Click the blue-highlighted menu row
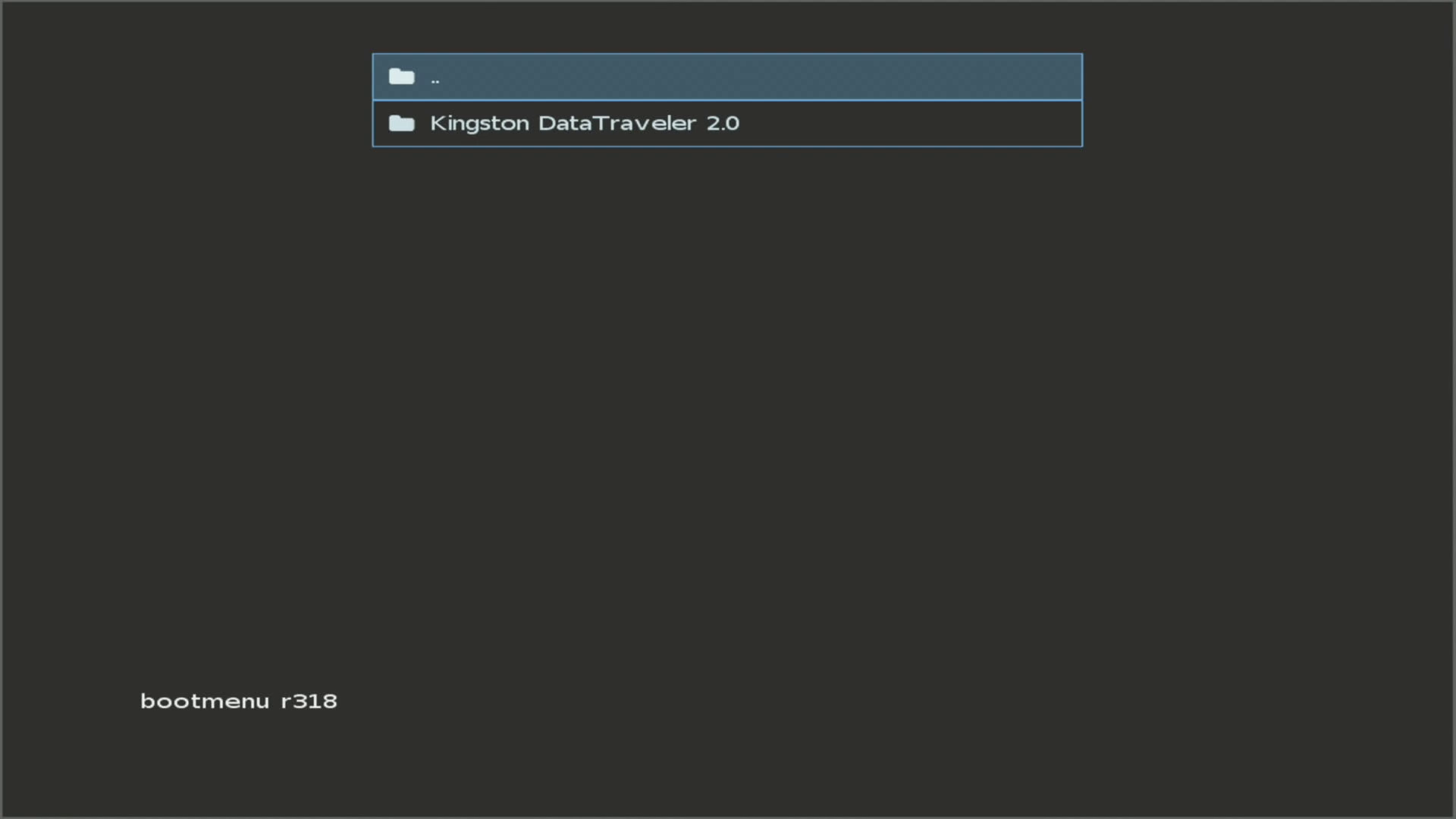The width and height of the screenshot is (1456, 819). [726, 77]
